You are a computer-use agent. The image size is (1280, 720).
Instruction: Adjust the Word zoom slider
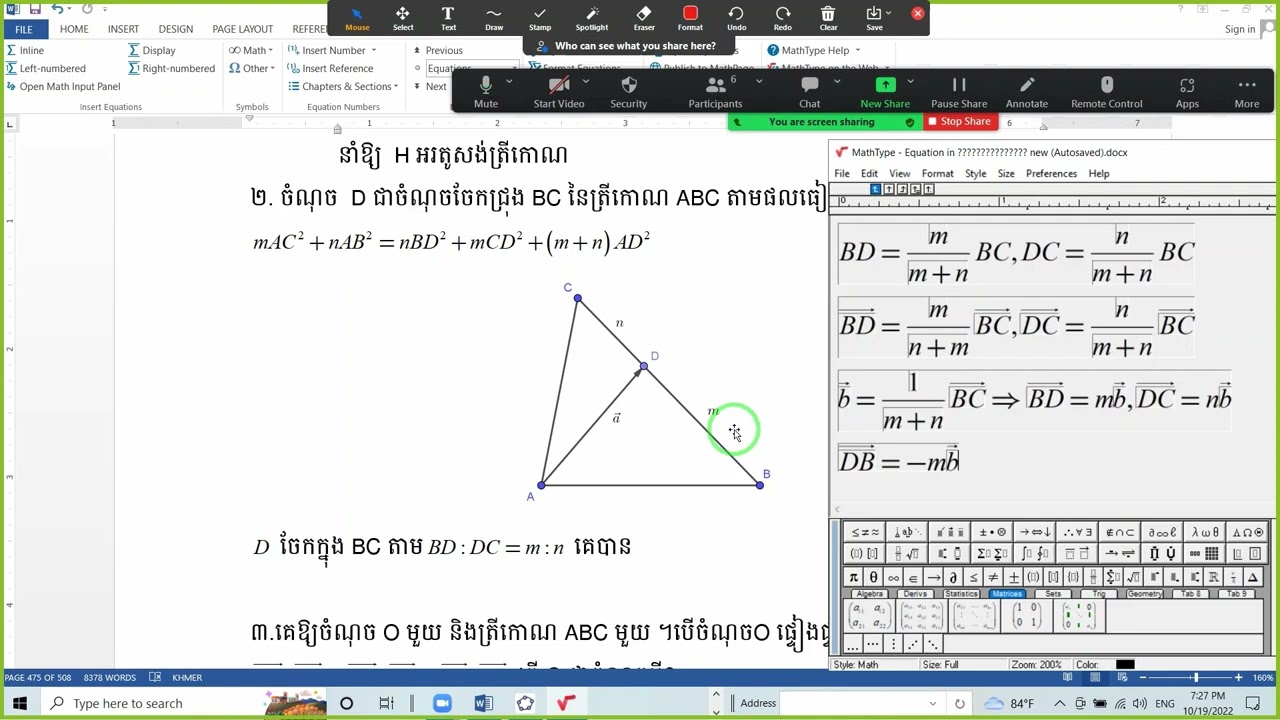[x=1194, y=677]
